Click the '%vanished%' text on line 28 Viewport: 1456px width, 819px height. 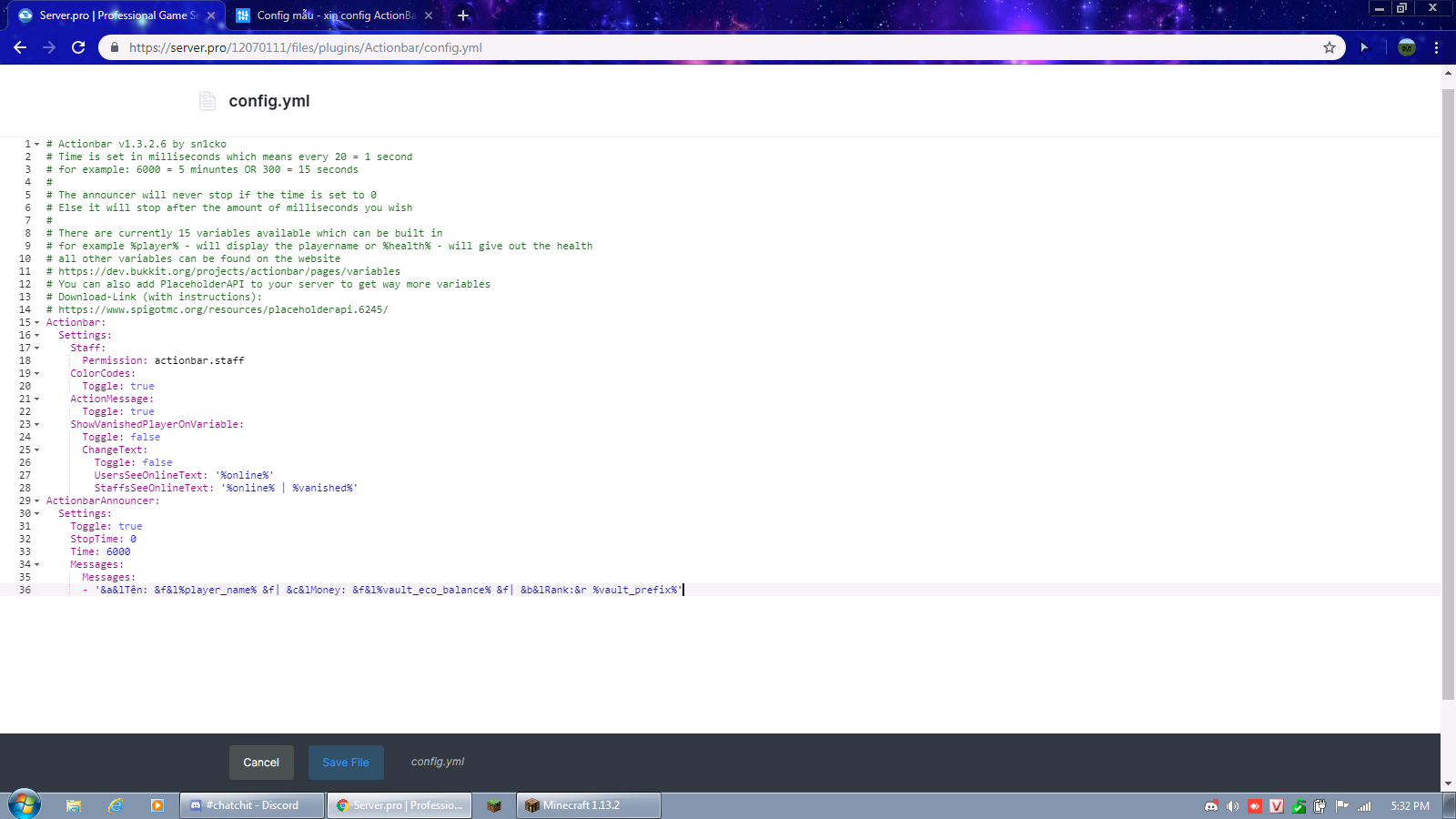click(322, 489)
